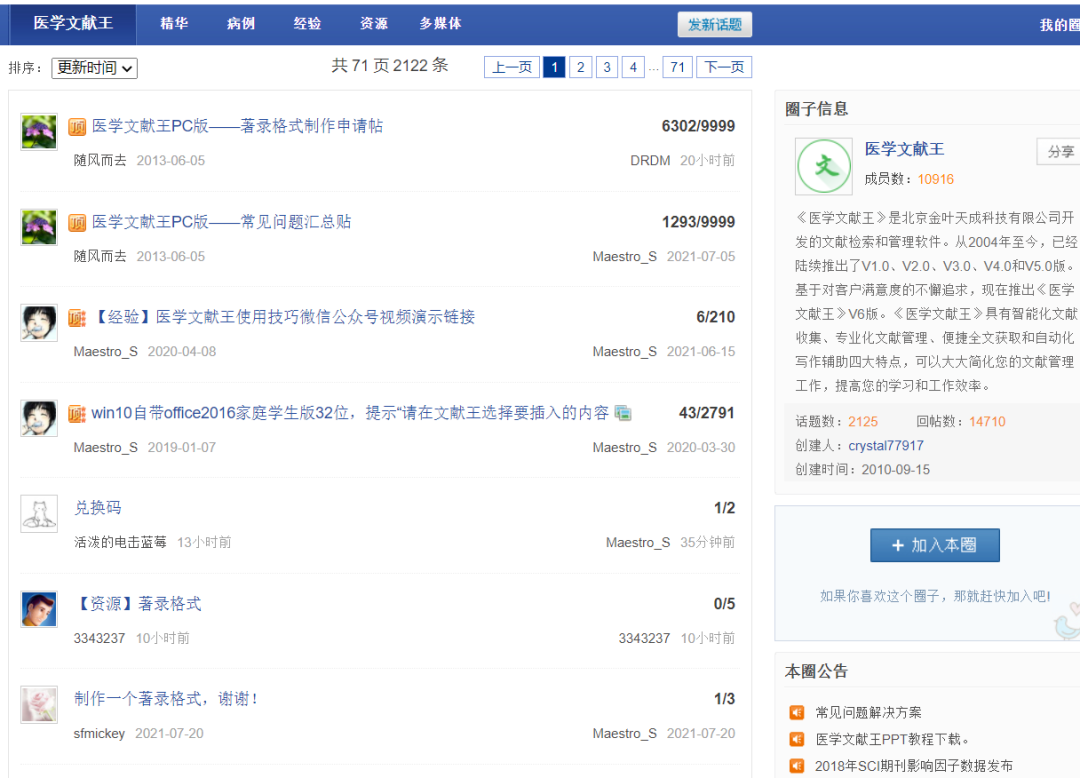Jump to last page 71
Screen dimensions: 1080x778
[x=678, y=67]
